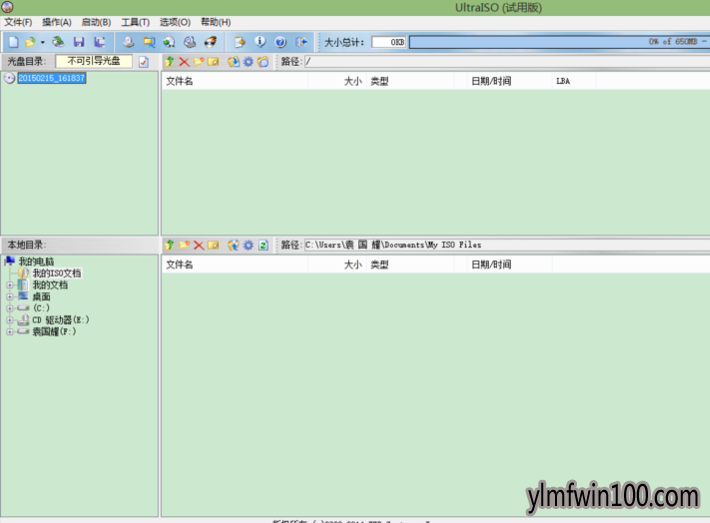Viewport: 710px width, 523px height.
Task: Click the local pane Add to image icon
Action: pyautogui.click(x=233, y=245)
